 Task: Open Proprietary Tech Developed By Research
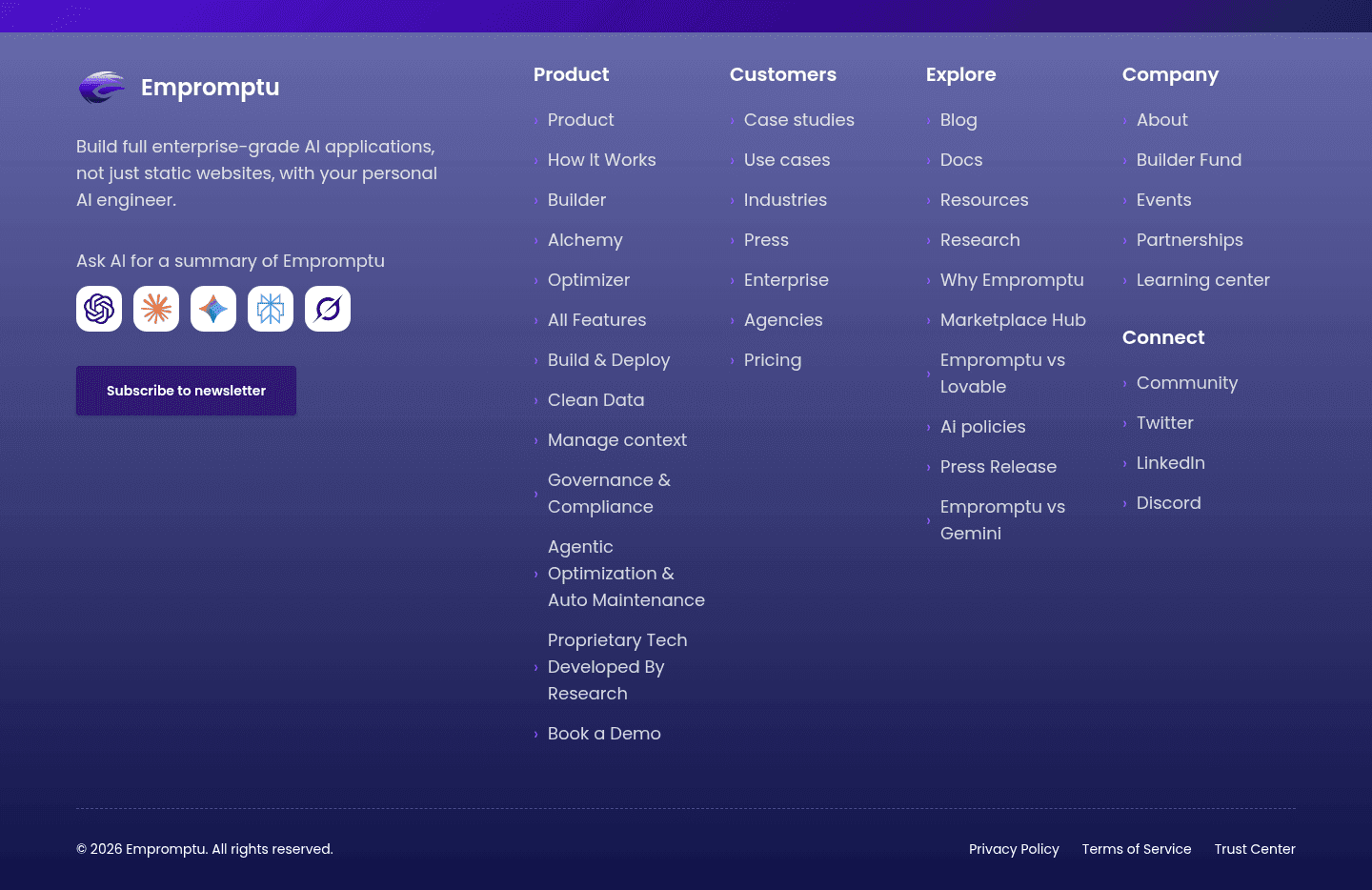(x=617, y=667)
